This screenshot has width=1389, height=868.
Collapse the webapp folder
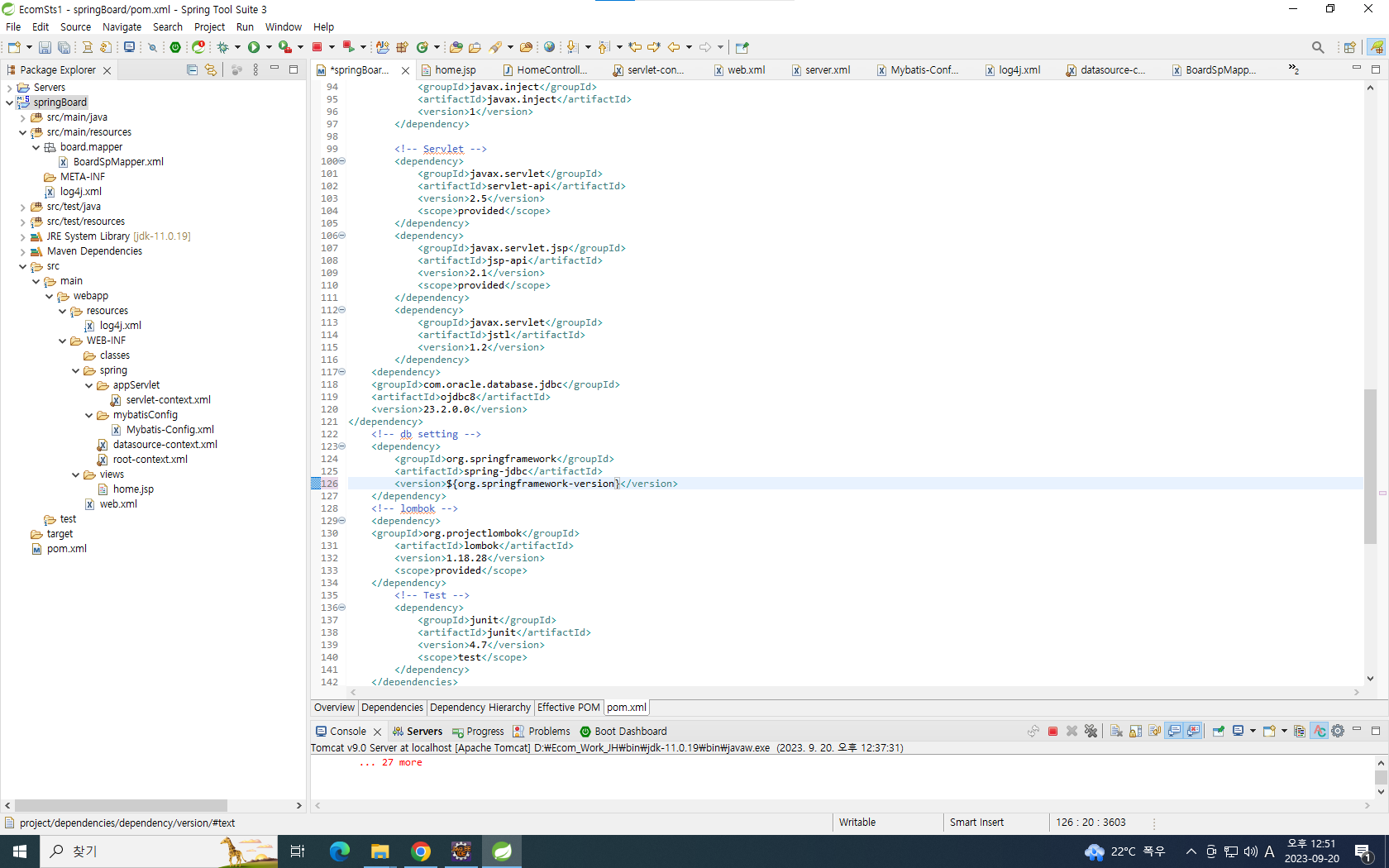point(50,296)
